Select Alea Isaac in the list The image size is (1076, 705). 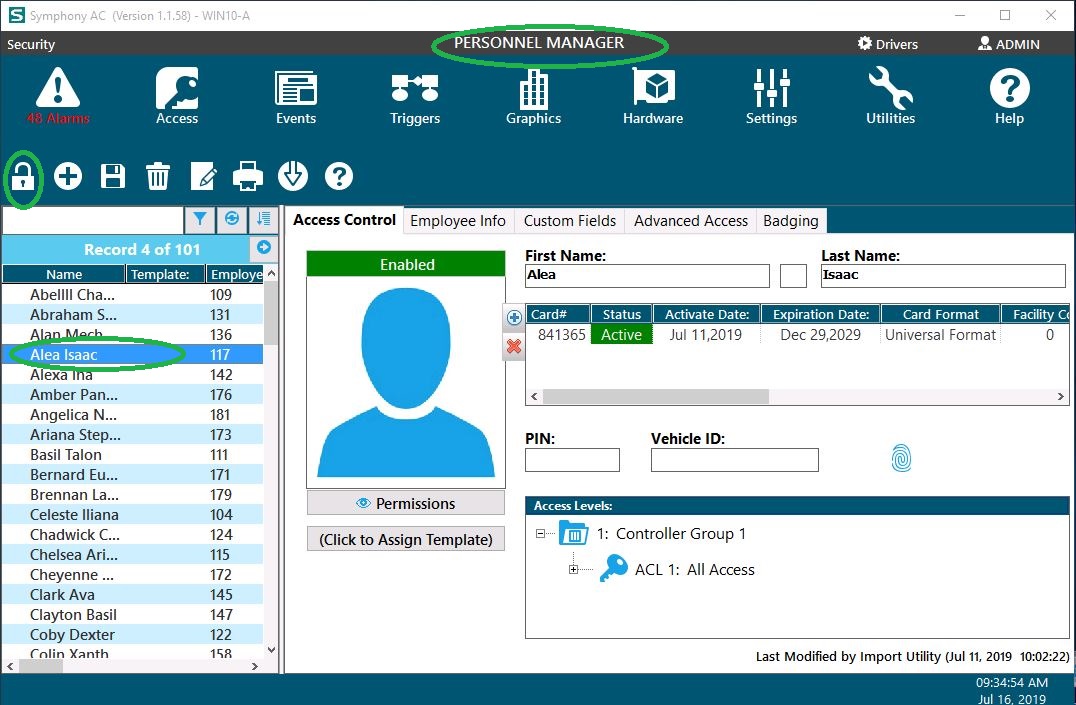[132, 354]
